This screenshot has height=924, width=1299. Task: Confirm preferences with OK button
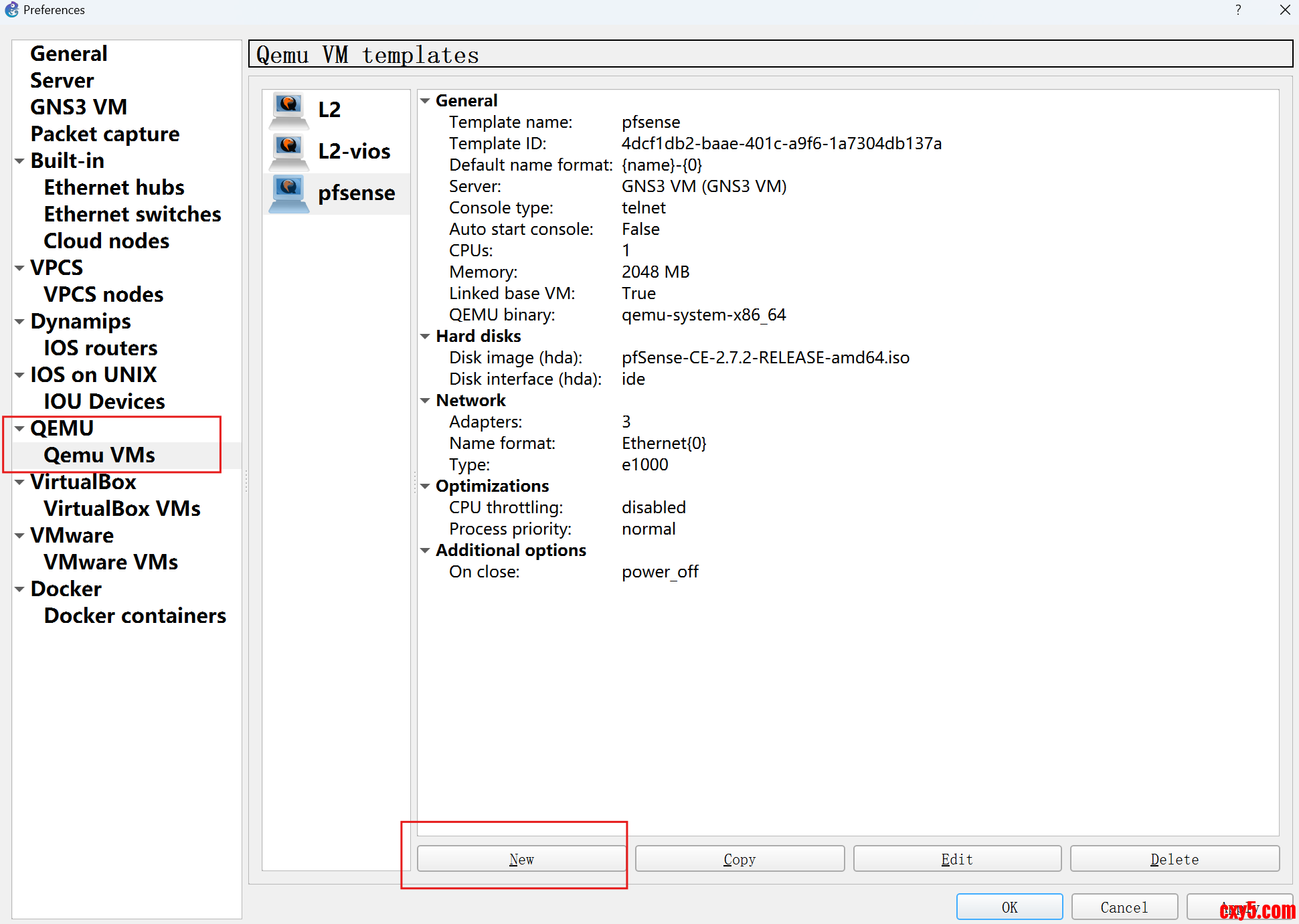pyautogui.click(x=1009, y=907)
